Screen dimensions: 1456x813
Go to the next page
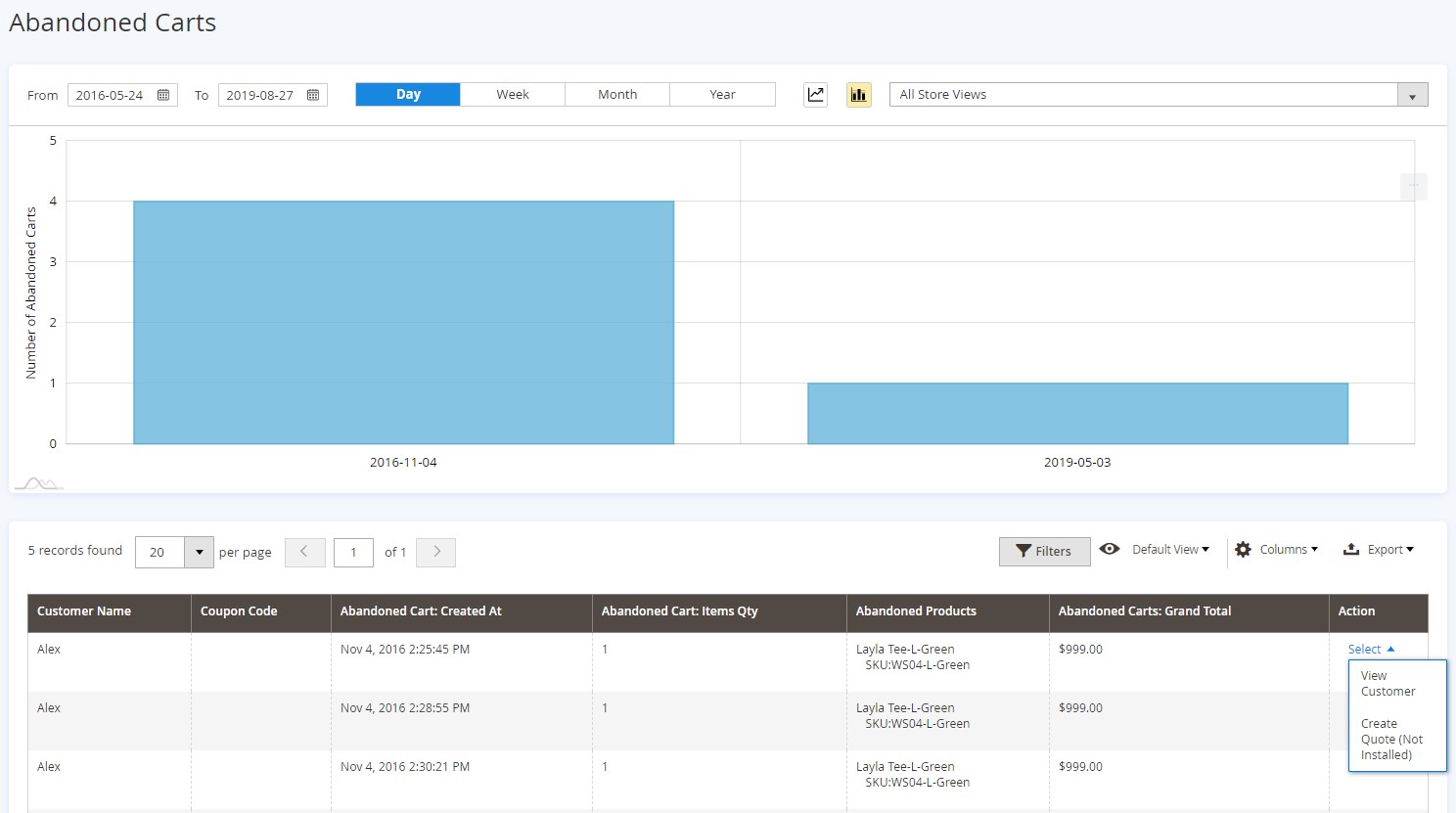[x=435, y=552]
